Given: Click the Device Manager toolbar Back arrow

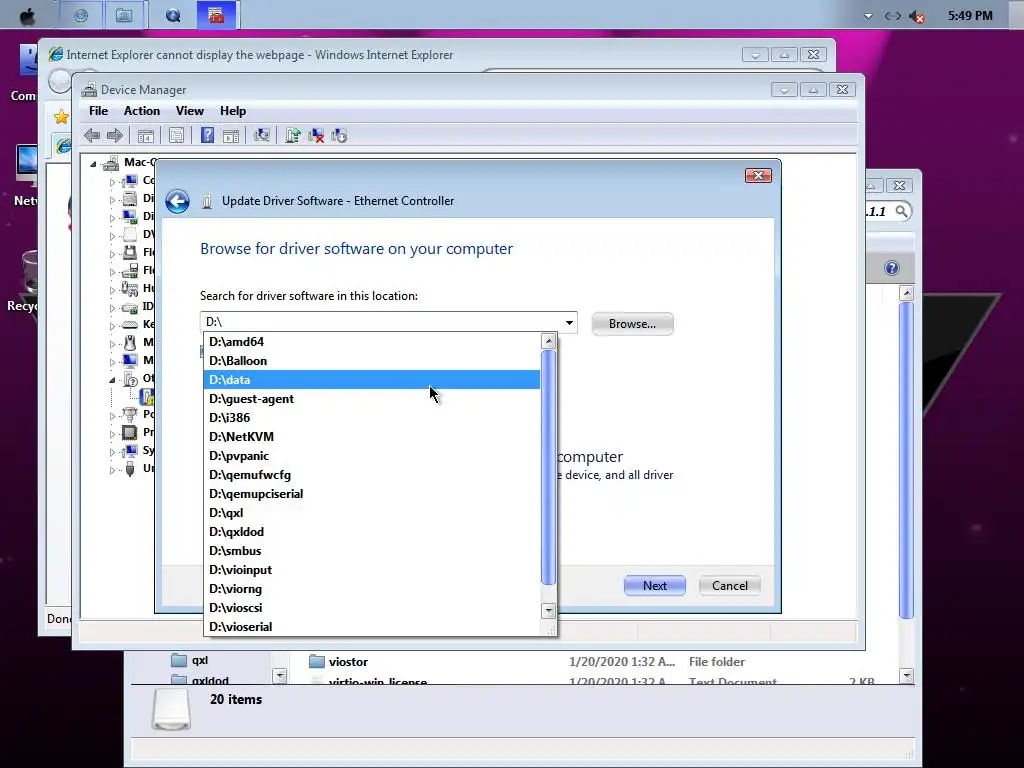Looking at the screenshot, I should click(x=92, y=136).
